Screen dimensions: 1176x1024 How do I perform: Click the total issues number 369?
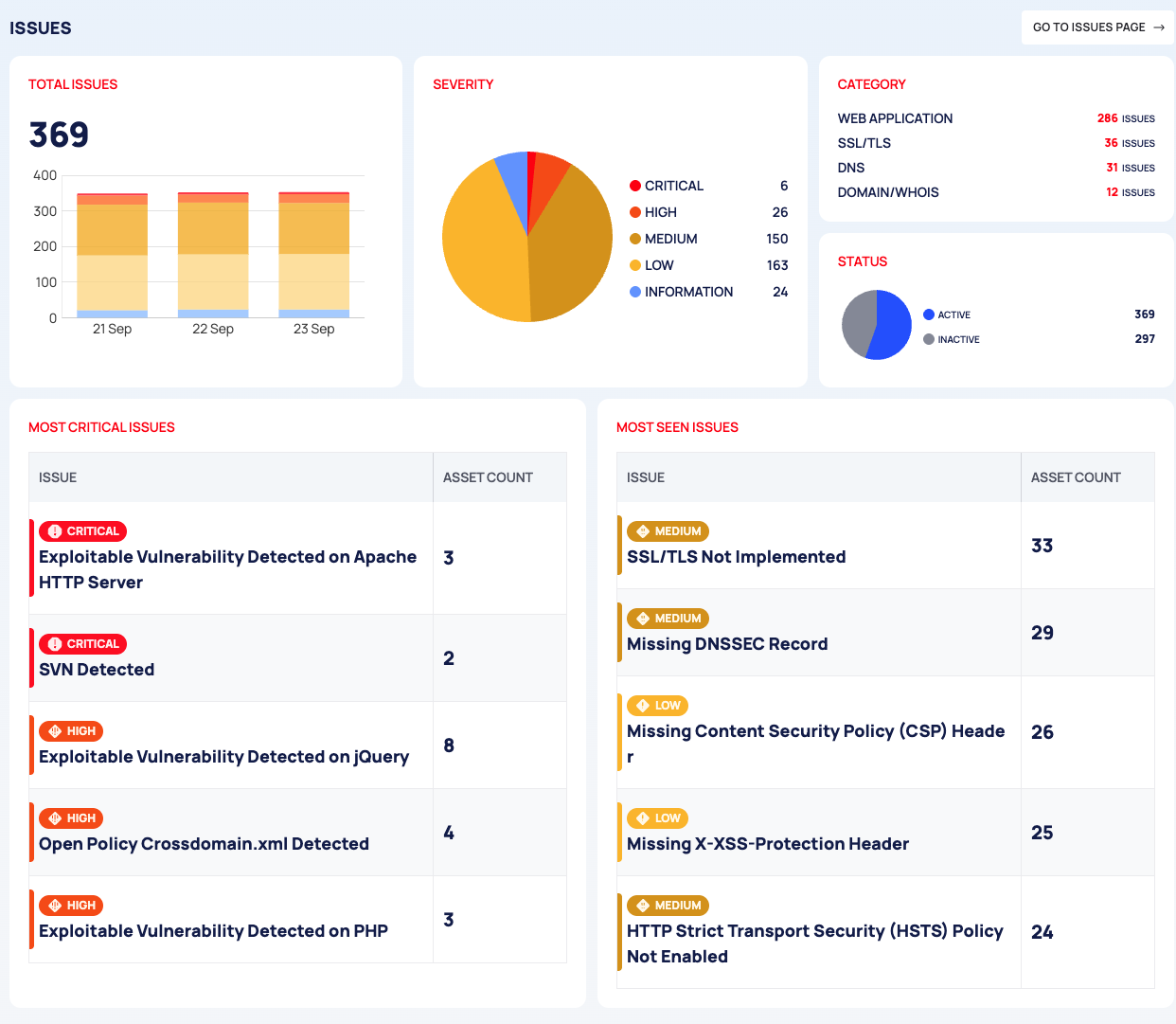click(59, 135)
